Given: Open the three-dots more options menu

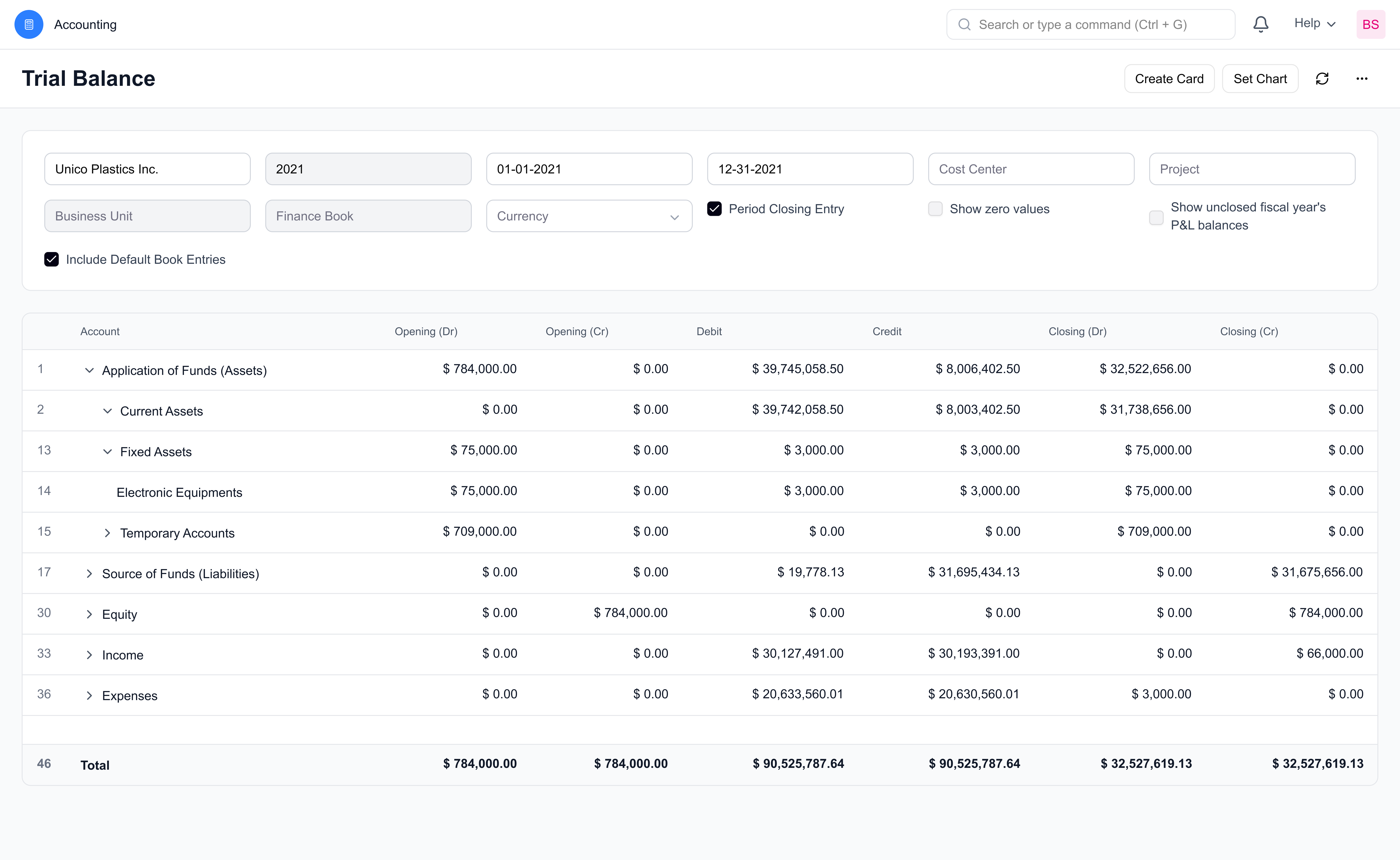Looking at the screenshot, I should [1361, 79].
